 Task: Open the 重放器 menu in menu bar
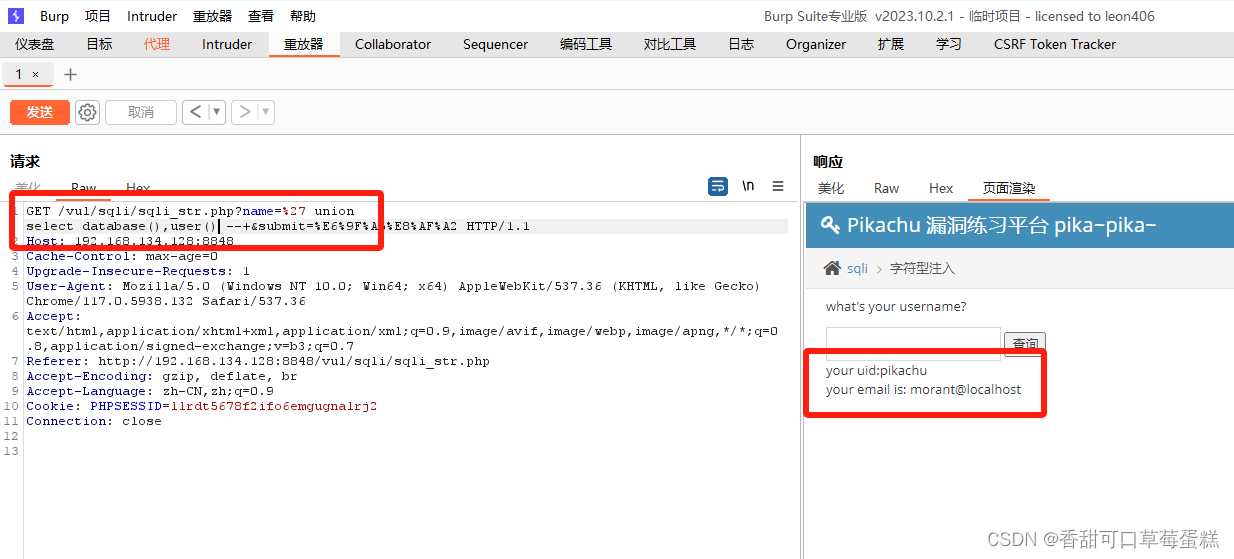212,16
